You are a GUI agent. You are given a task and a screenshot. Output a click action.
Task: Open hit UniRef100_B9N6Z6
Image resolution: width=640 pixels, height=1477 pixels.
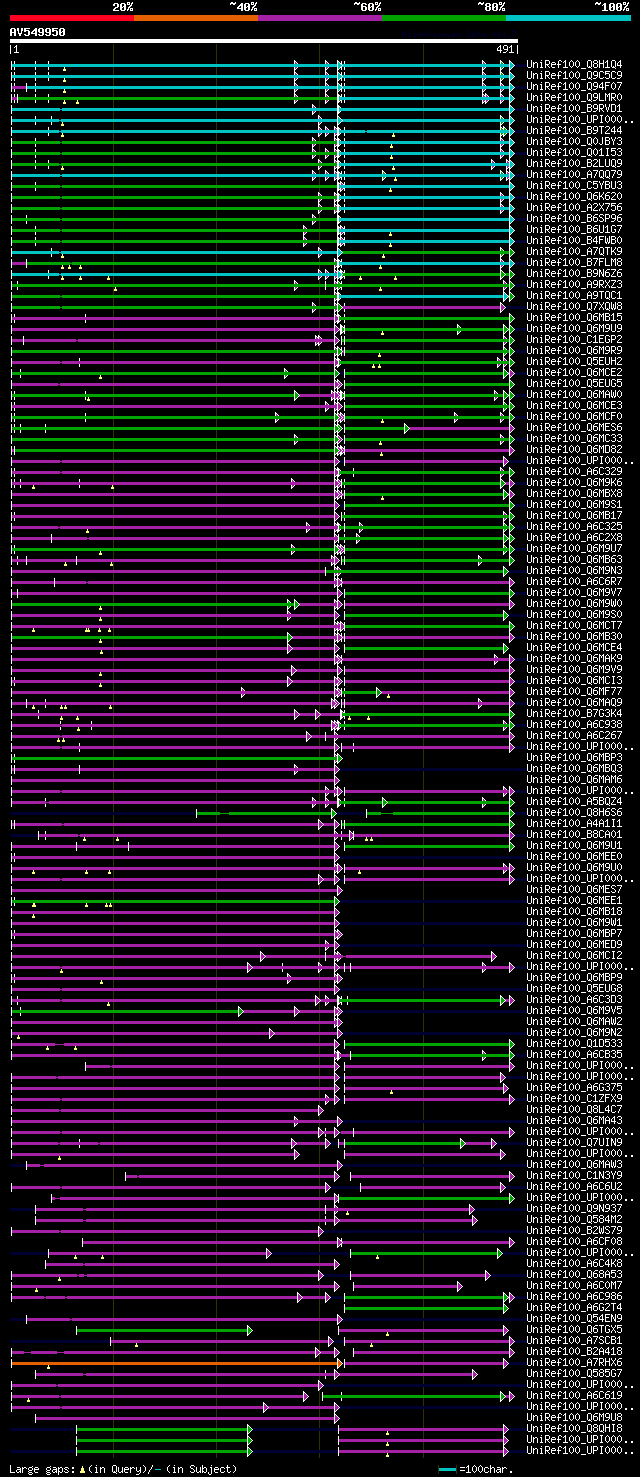pyautogui.click(x=574, y=273)
